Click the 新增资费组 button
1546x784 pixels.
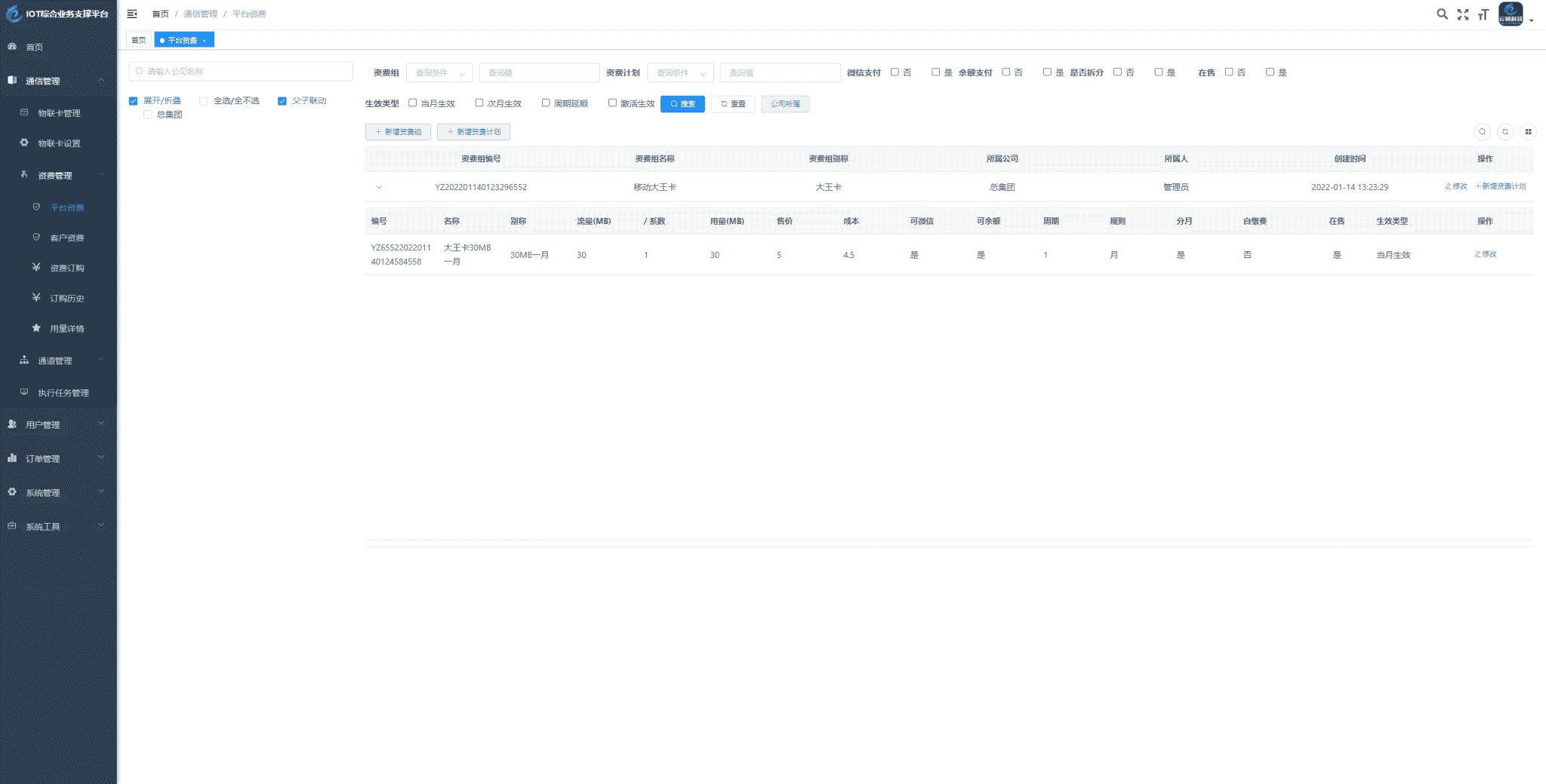398,132
